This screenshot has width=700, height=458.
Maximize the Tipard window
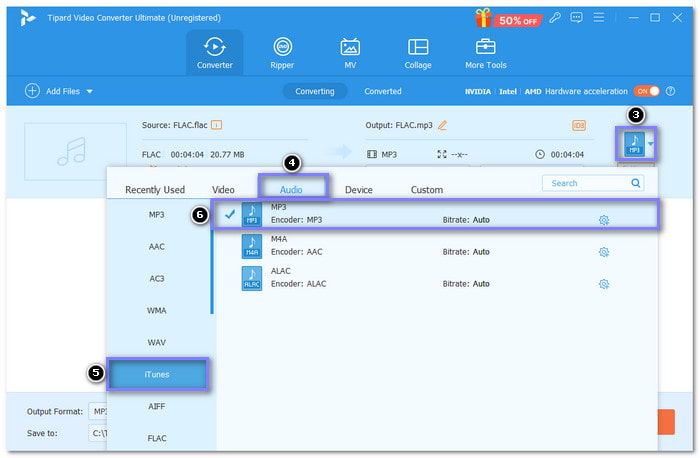pos(655,17)
